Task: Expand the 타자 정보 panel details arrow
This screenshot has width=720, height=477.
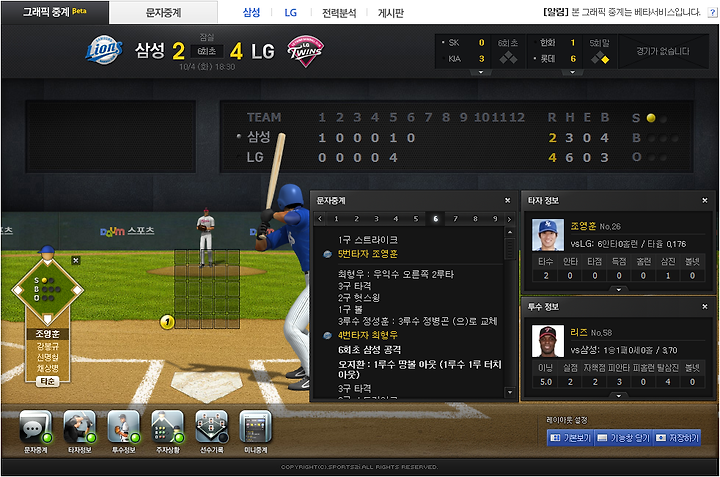Action: 619,289
